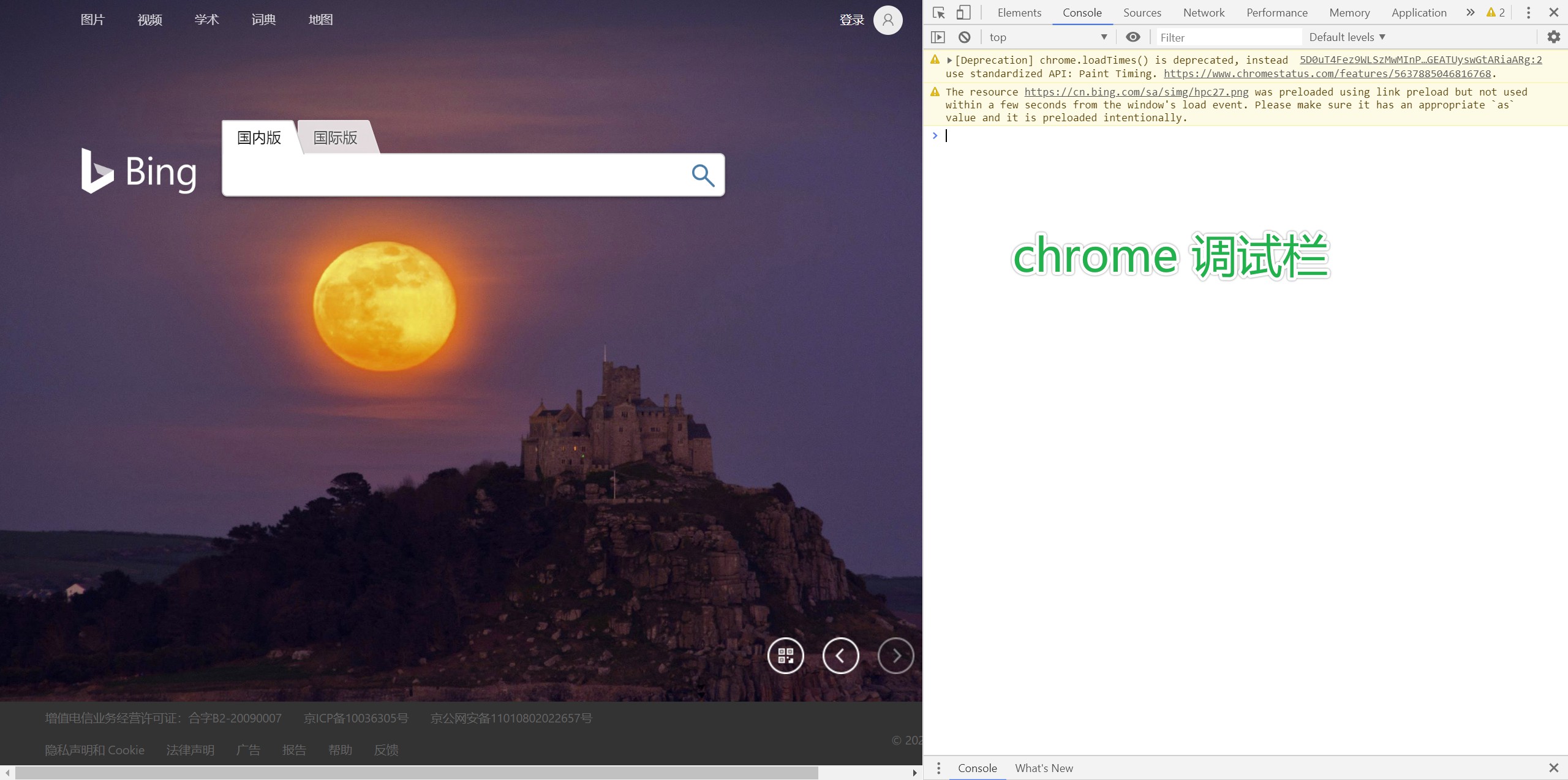Toggle the console errors badge indicator
Viewport: 1568px width, 780px height.
(1497, 11)
